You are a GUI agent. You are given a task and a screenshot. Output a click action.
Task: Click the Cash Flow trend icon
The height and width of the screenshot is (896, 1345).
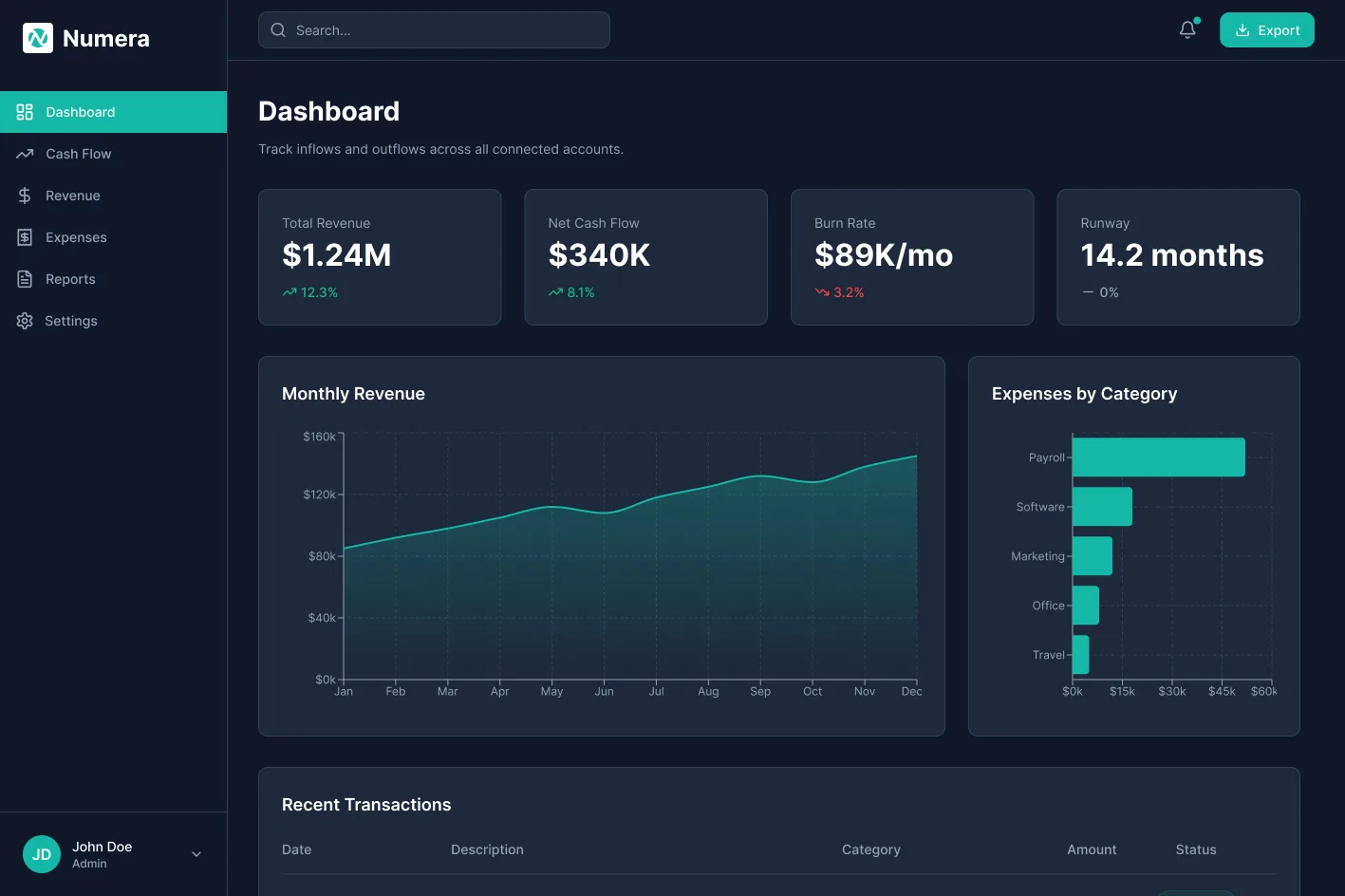tap(25, 154)
